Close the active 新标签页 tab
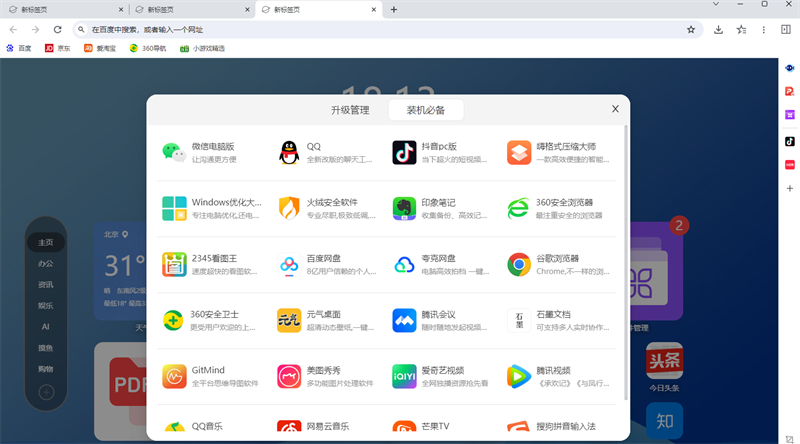This screenshot has width=800, height=444. tap(373, 9)
